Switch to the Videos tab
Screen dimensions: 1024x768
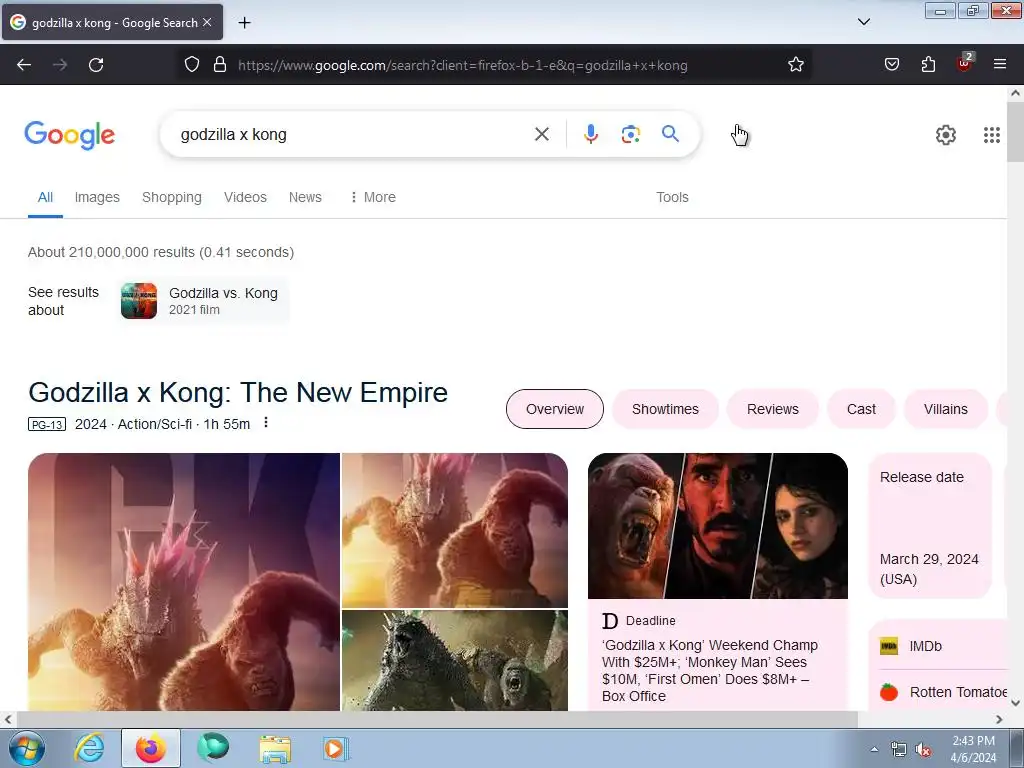[x=245, y=197]
